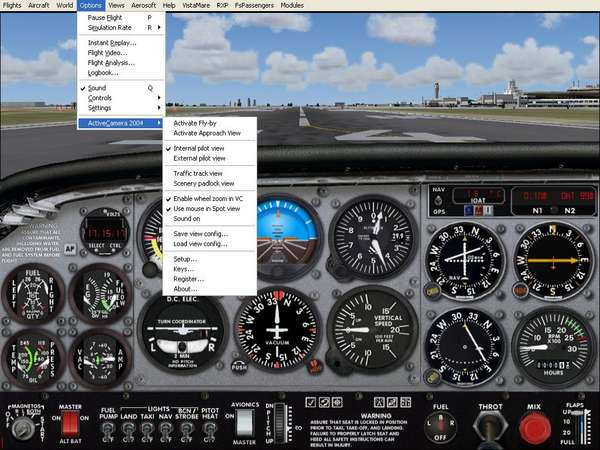Uncheck Internal pilot view
This screenshot has width=600, height=450.
[x=210, y=148]
